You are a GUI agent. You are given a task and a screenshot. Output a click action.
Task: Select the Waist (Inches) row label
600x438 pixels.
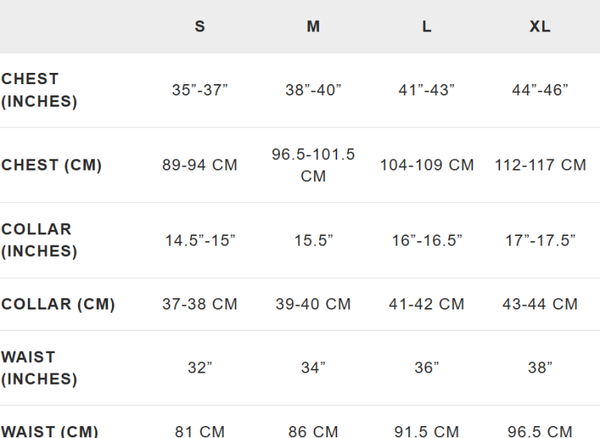(39, 367)
